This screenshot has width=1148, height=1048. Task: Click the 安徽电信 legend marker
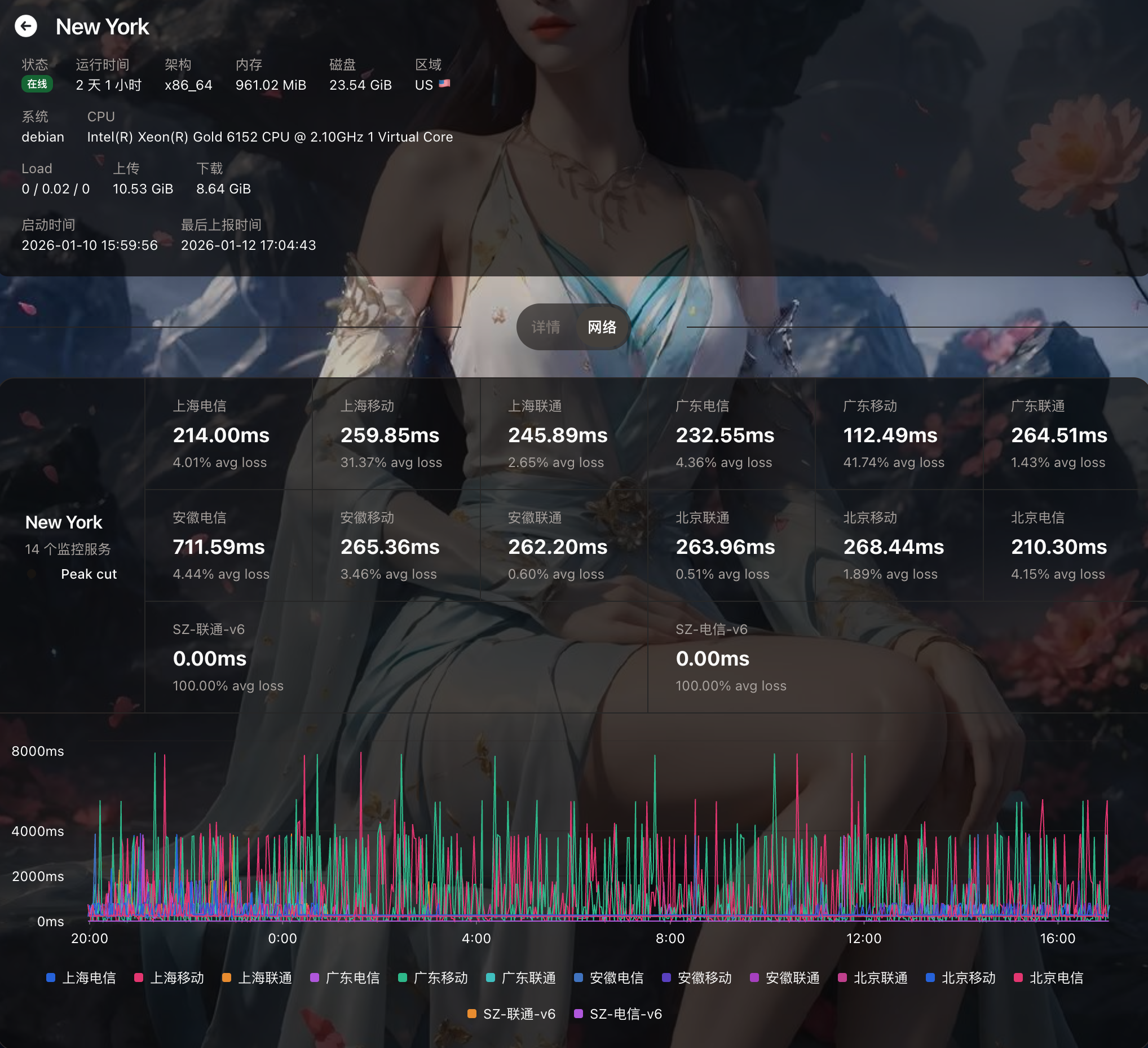[579, 978]
